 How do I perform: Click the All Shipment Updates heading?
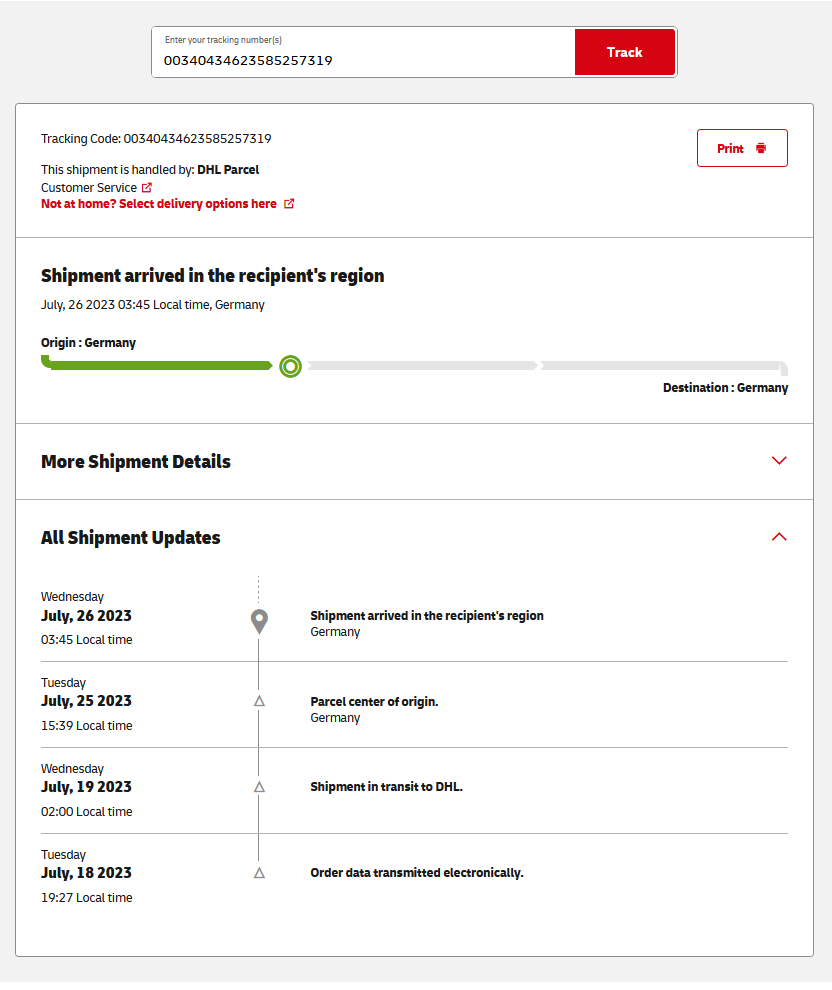click(x=131, y=537)
